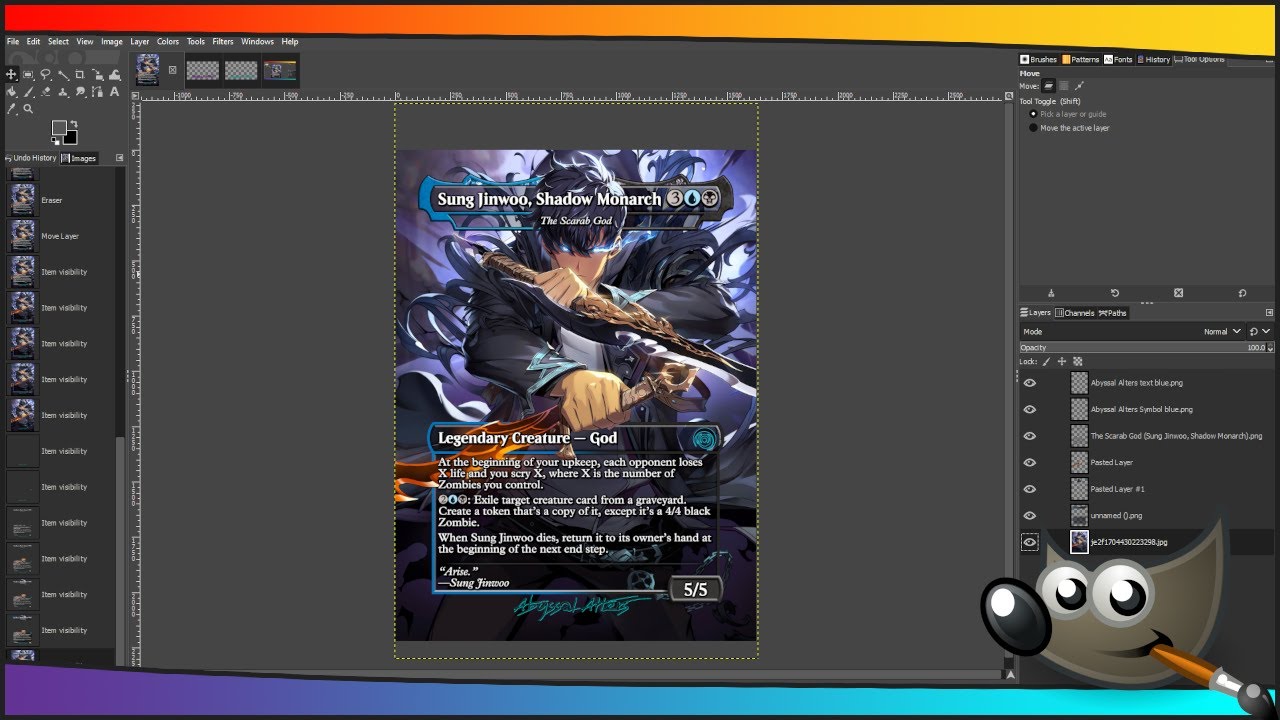This screenshot has width=1280, height=720.
Task: Restore tool preset icon in Tool Options
Action: 1115,293
